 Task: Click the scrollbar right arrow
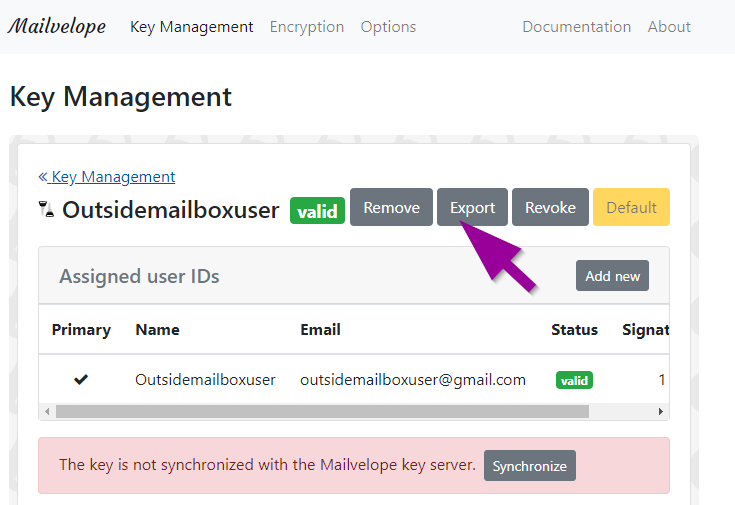pos(660,411)
